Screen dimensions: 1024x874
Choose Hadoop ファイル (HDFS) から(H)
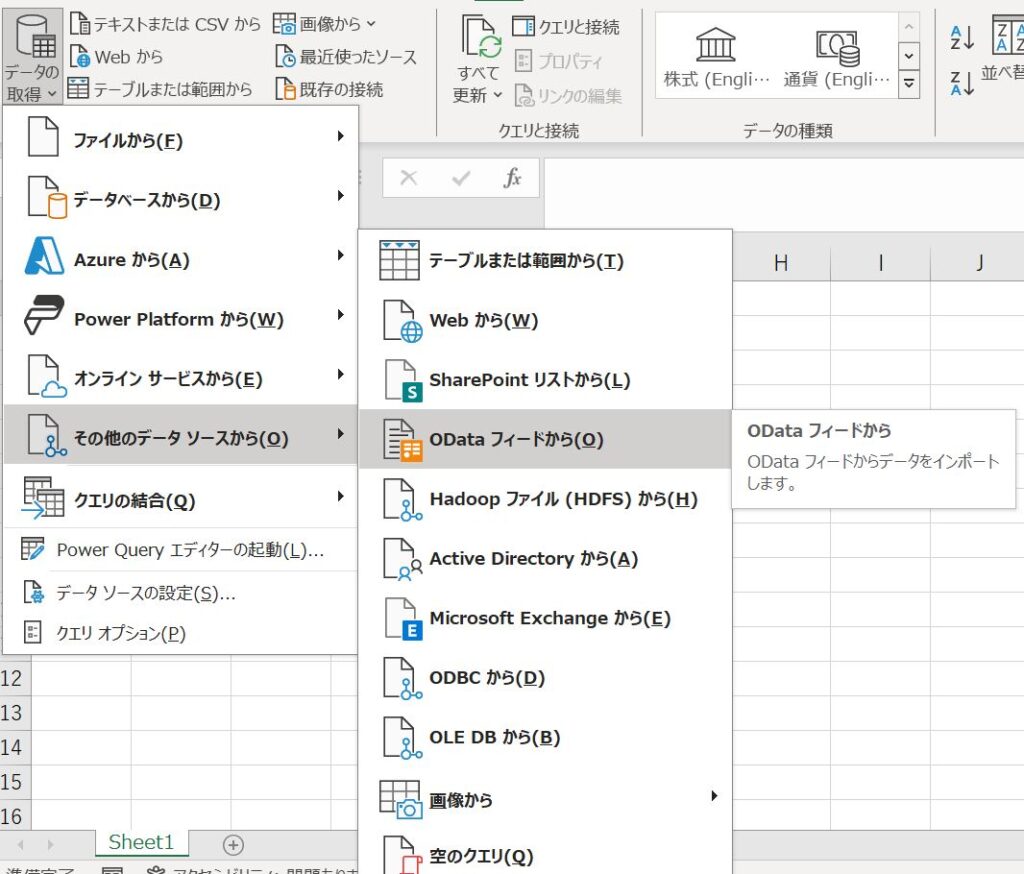545,499
